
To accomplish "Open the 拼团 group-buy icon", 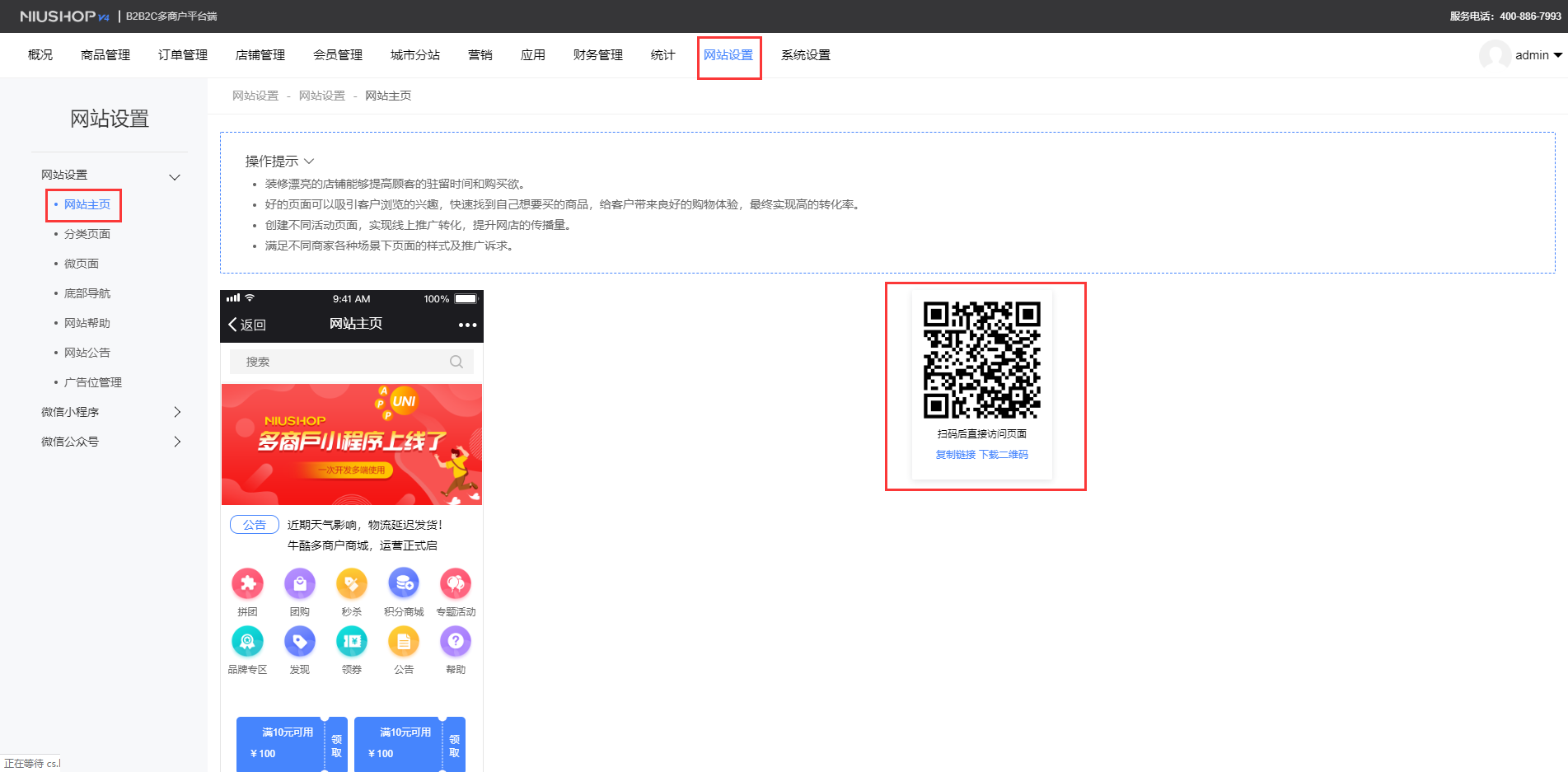I will pos(247,584).
